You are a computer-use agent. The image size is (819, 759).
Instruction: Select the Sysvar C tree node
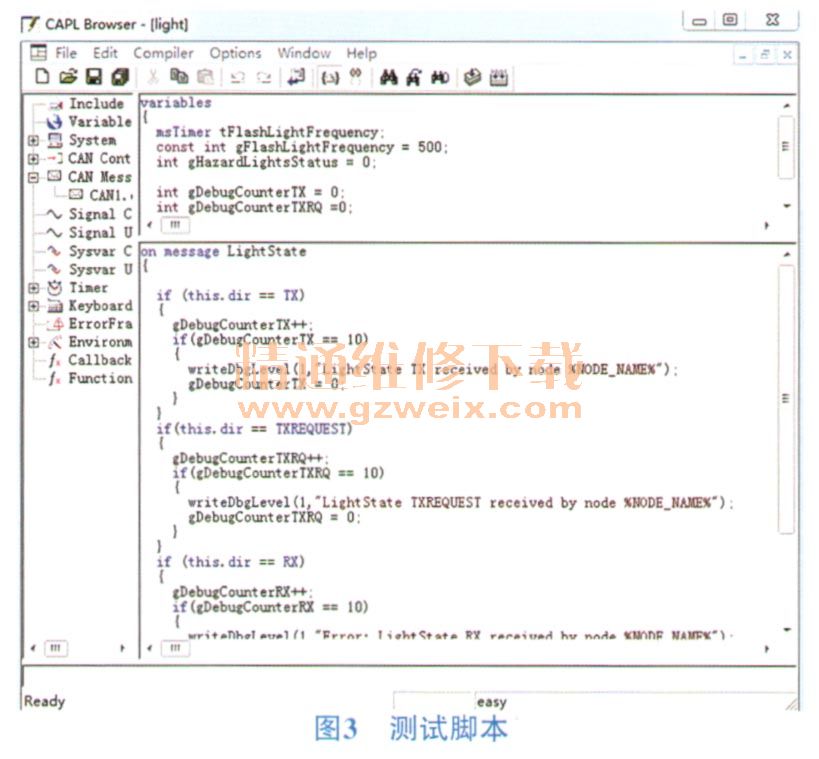coord(100,251)
